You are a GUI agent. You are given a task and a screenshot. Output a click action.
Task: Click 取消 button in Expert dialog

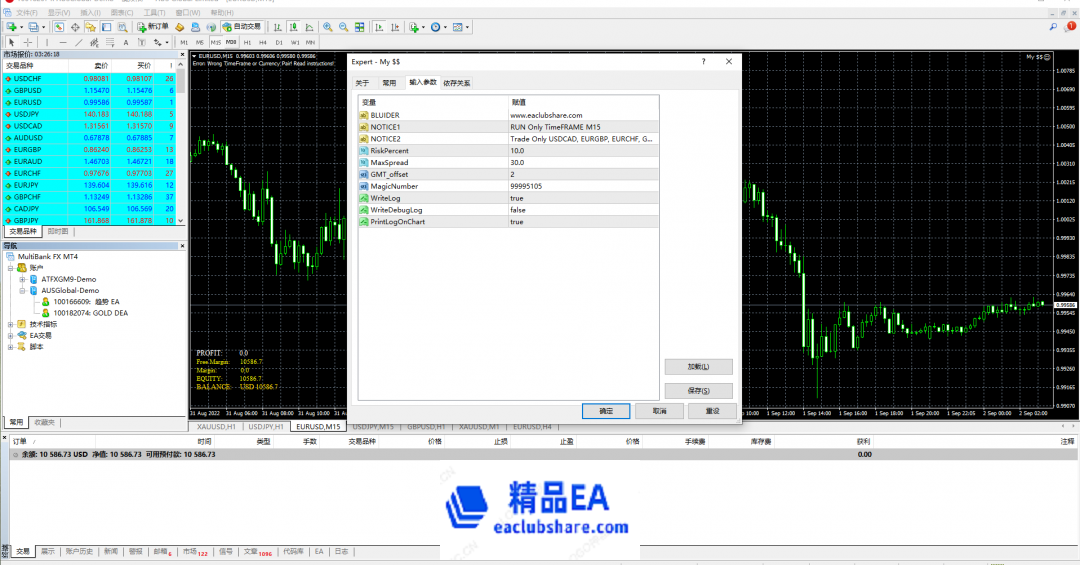coord(660,411)
